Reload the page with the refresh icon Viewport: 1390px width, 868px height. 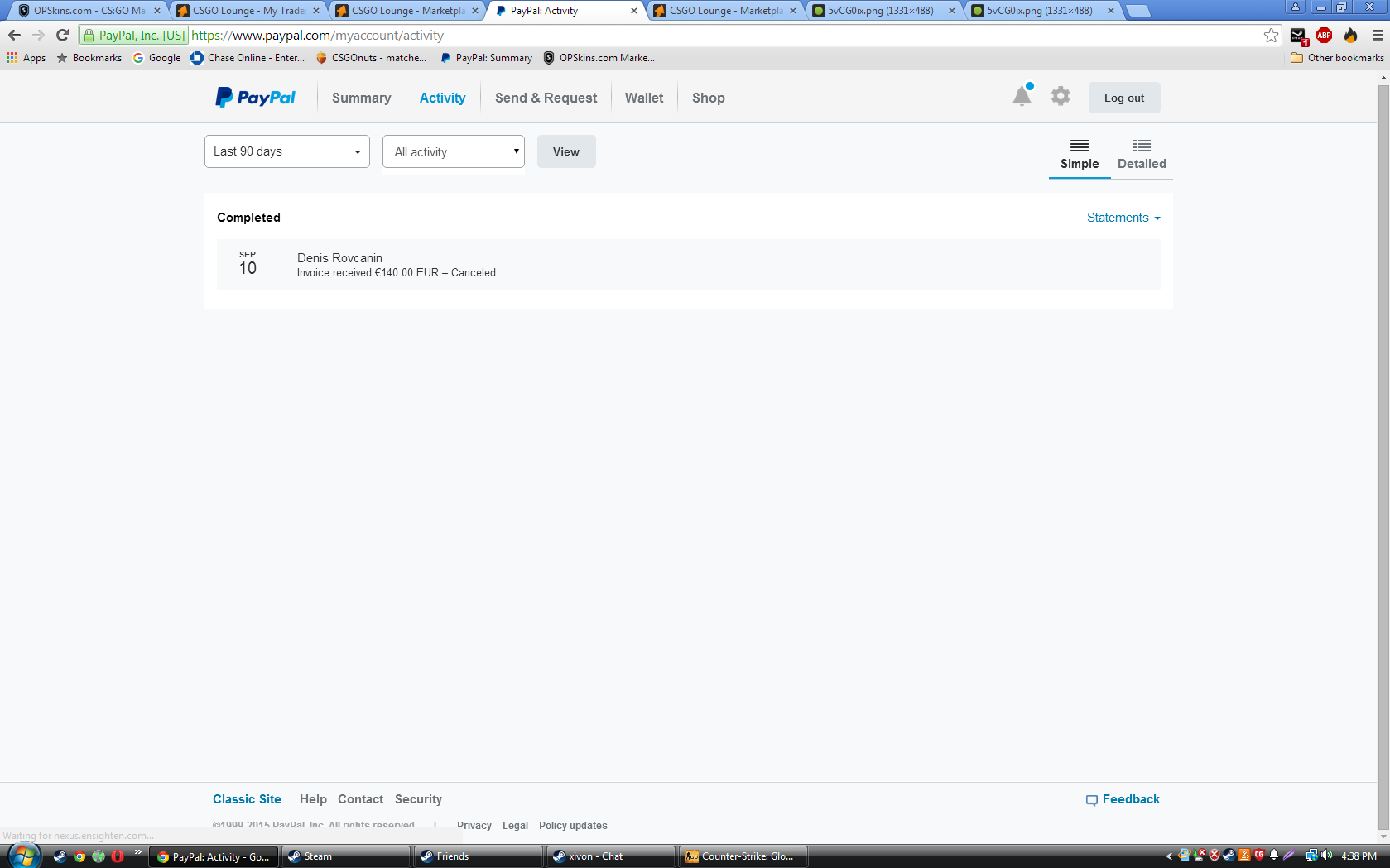[62, 35]
